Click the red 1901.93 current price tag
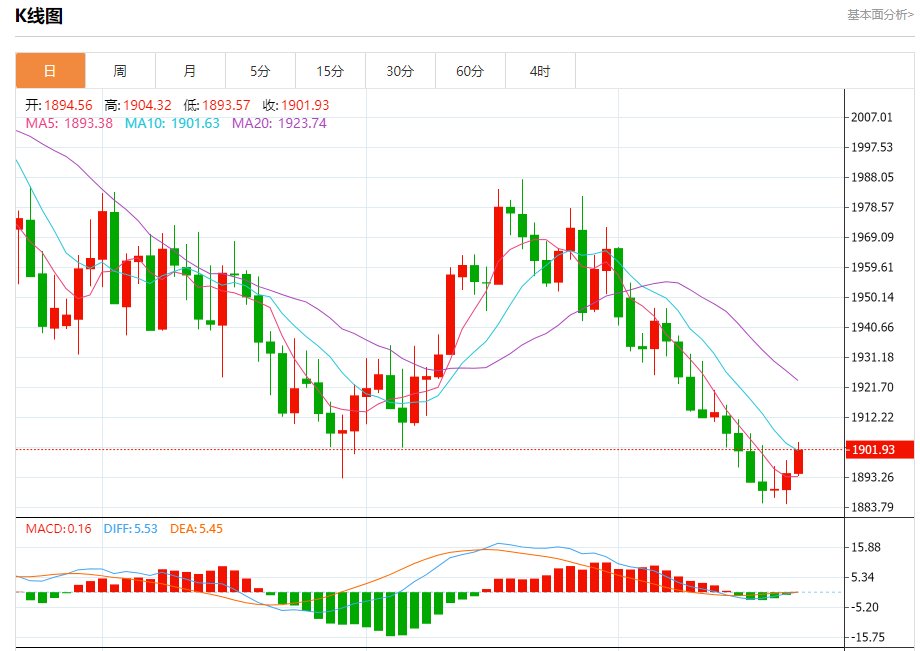Image resolution: width=920 pixels, height=651 pixels. click(x=880, y=450)
